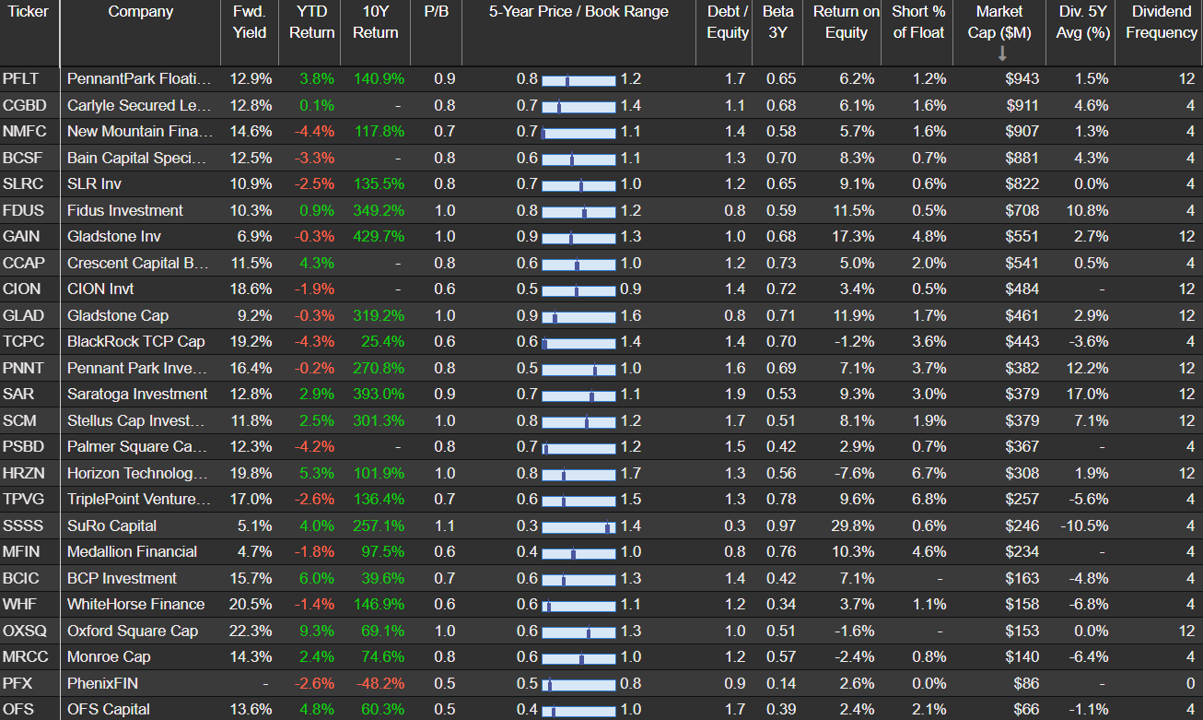1203x720 pixels.
Task: Sort by 10Y Return column header
Action: 375,22
